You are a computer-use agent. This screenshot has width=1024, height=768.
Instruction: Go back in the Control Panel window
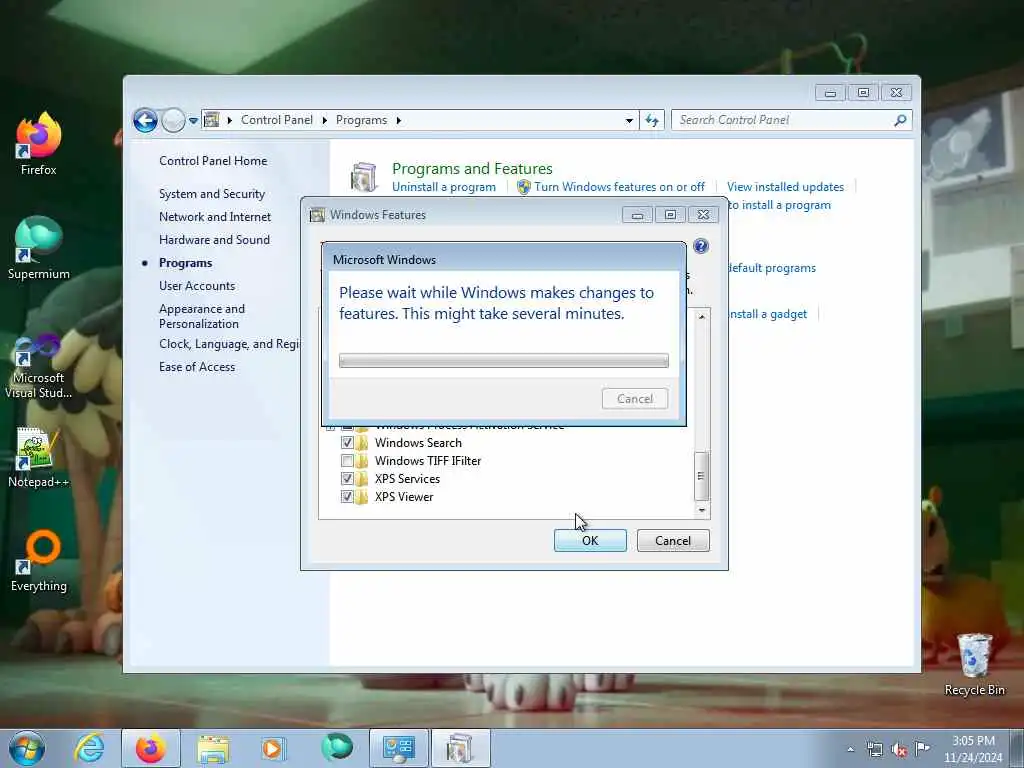click(x=145, y=120)
